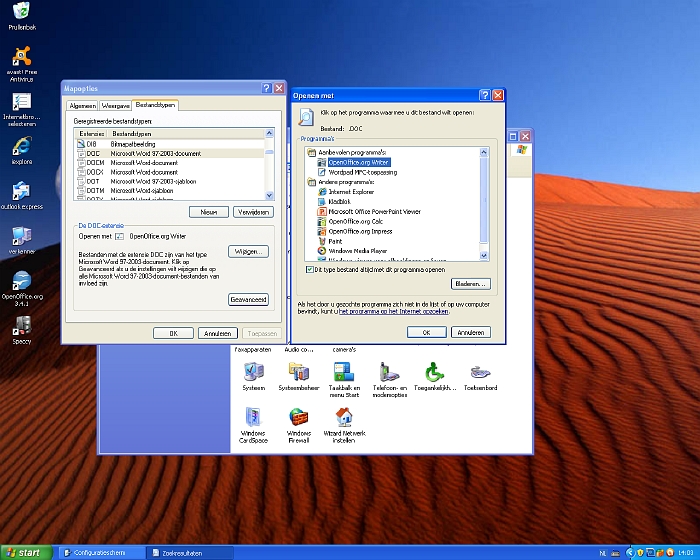Image resolution: width=700 pixels, height=560 pixels.
Task: Open Wizard Netwerk instellen icon
Action: (x=344, y=425)
